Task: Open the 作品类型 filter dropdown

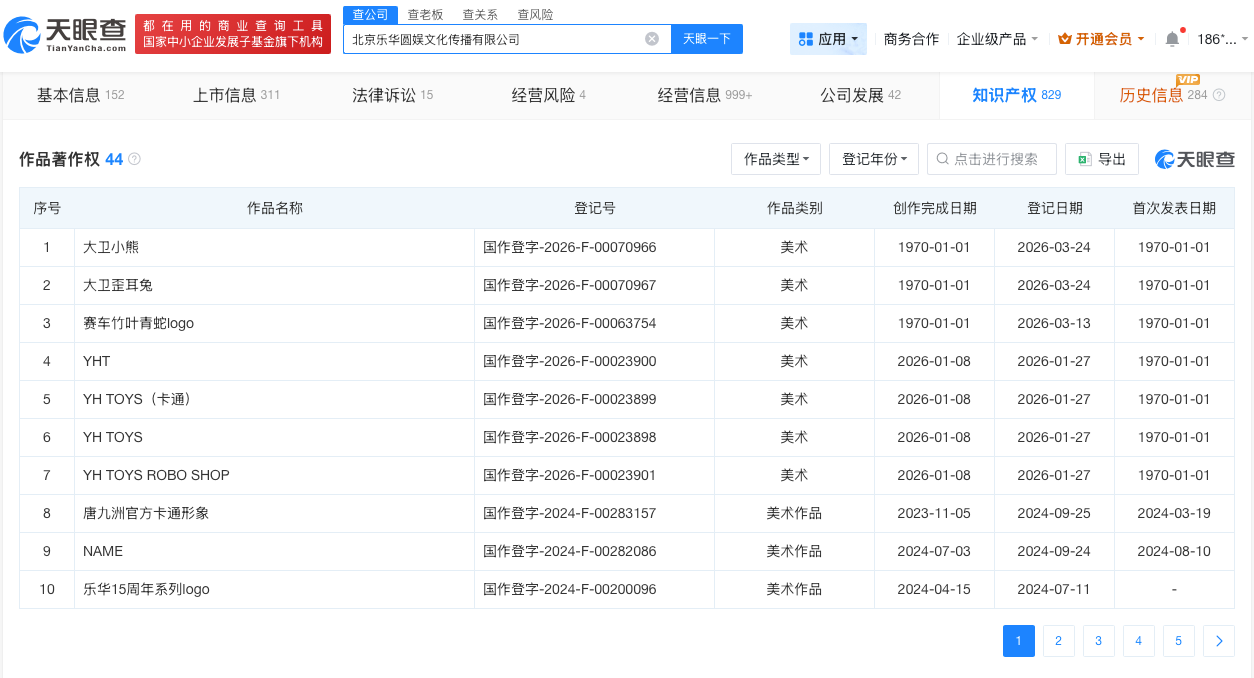Action: click(775, 158)
